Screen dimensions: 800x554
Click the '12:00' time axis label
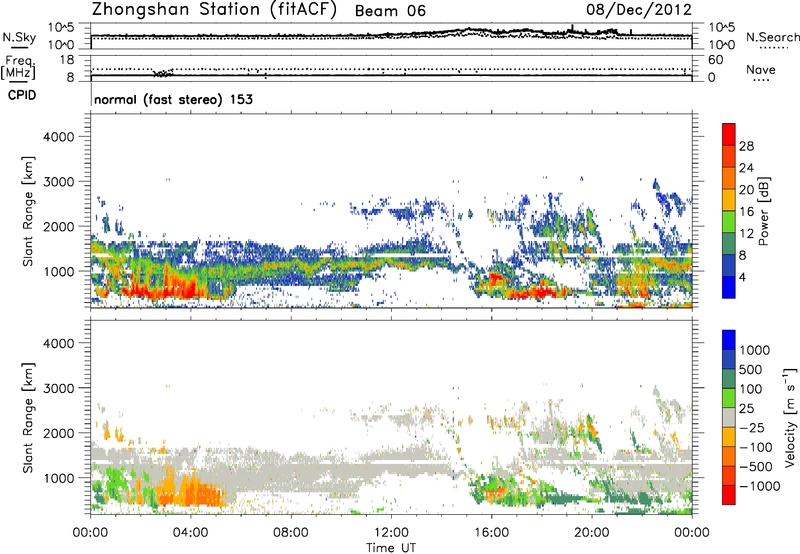tap(391, 533)
